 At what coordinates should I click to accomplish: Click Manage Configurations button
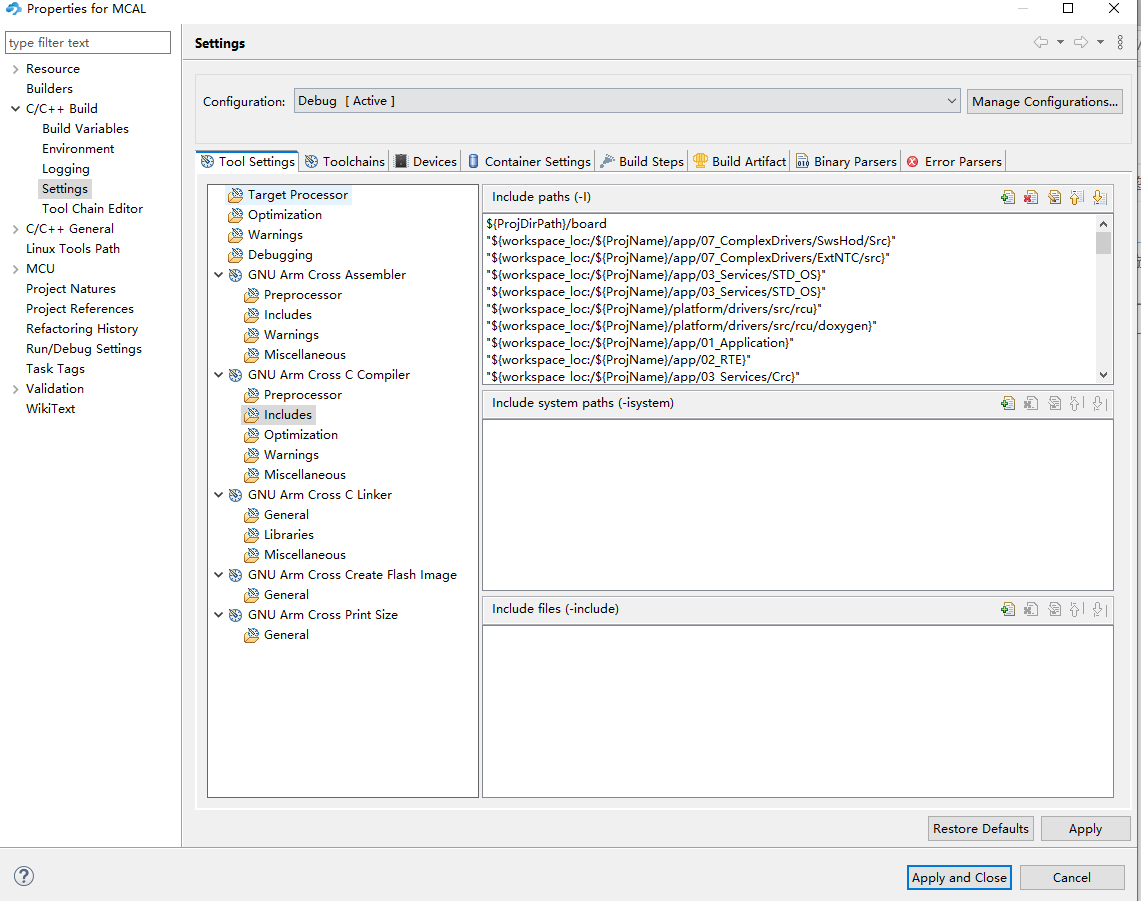1044,101
